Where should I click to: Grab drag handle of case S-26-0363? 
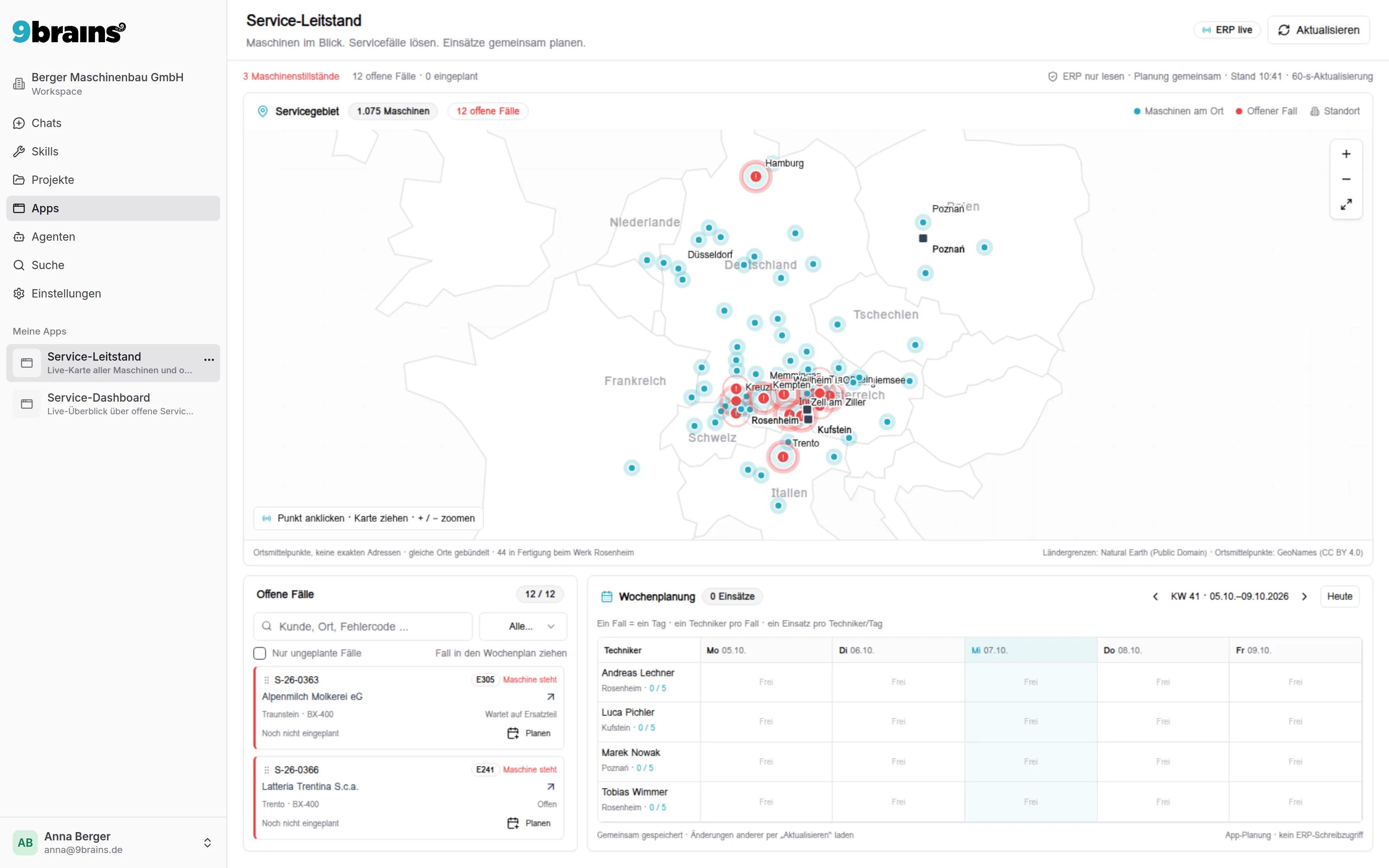click(x=266, y=680)
